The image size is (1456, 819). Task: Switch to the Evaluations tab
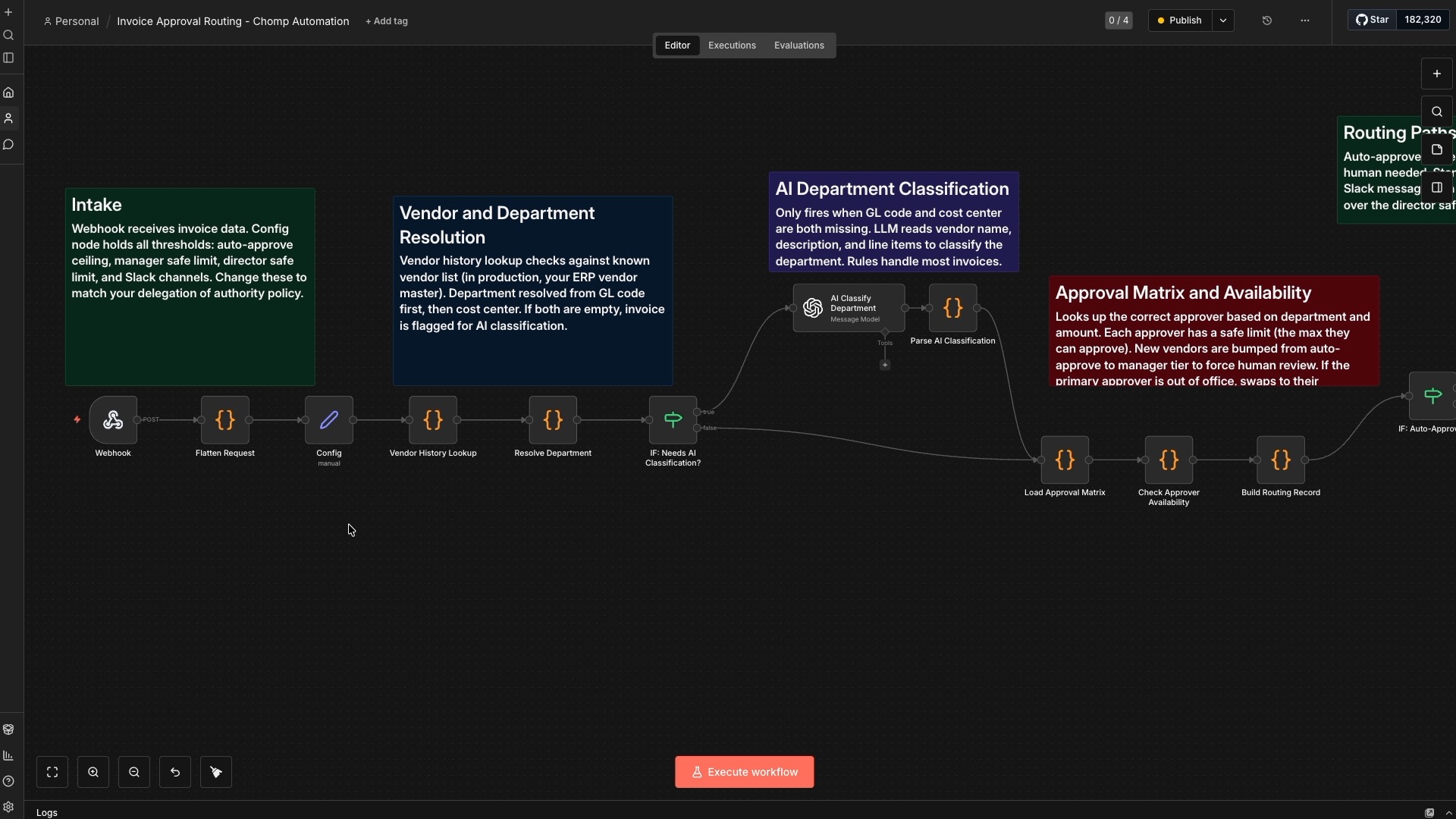[x=799, y=45]
